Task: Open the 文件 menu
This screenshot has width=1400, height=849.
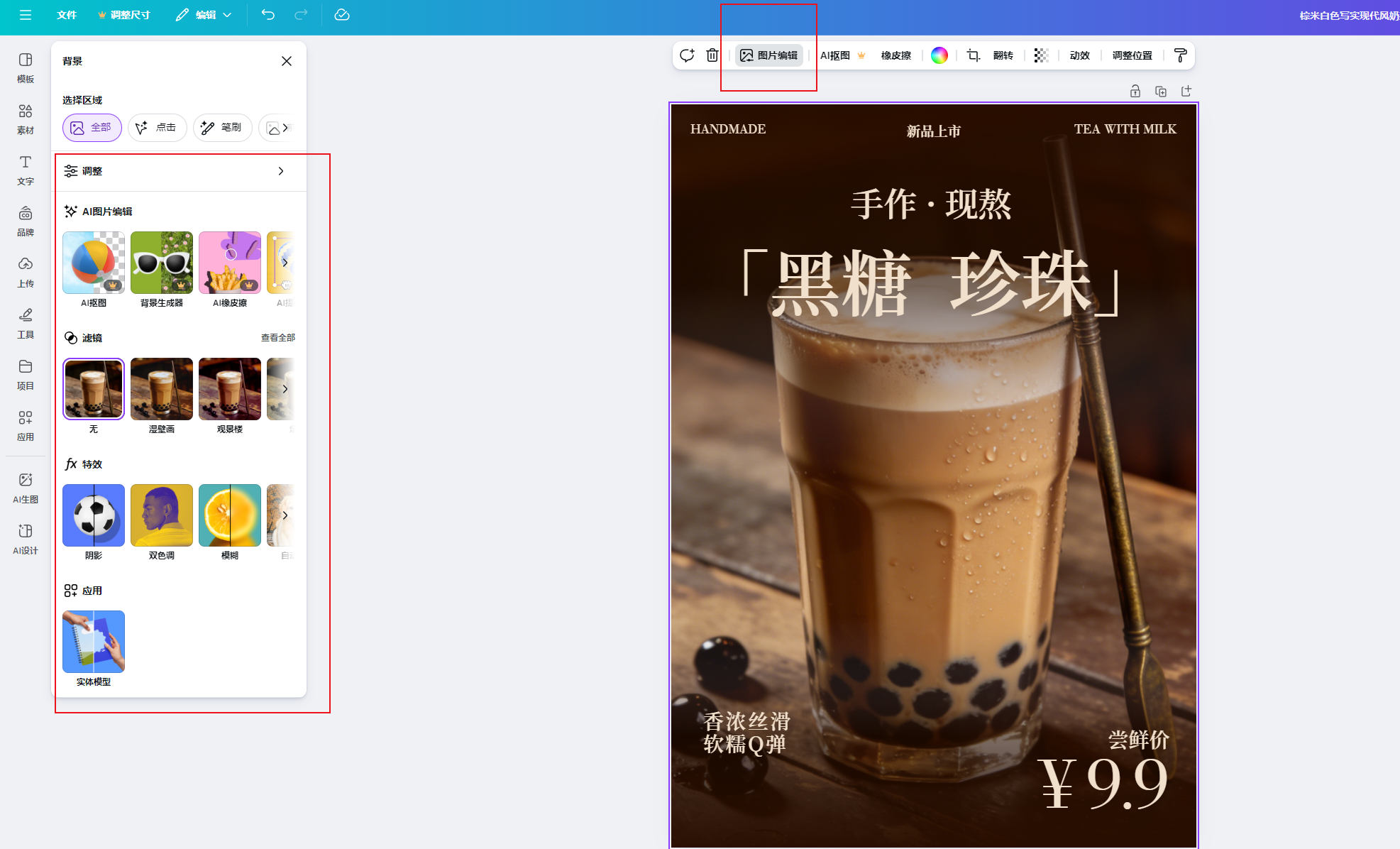Action: [x=67, y=15]
